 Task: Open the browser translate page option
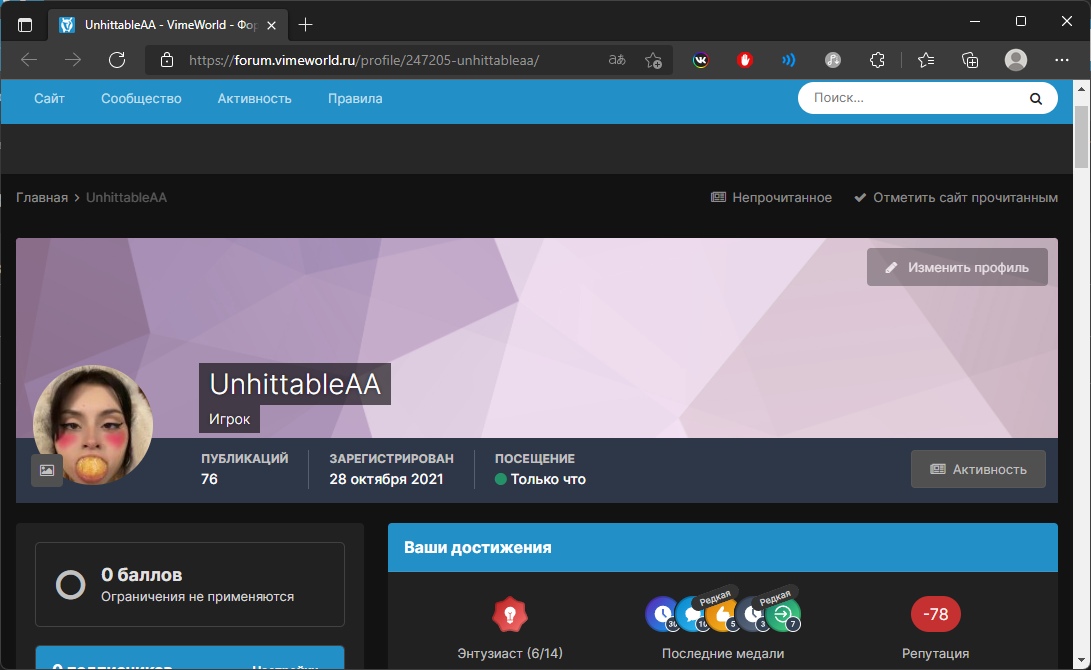point(617,60)
